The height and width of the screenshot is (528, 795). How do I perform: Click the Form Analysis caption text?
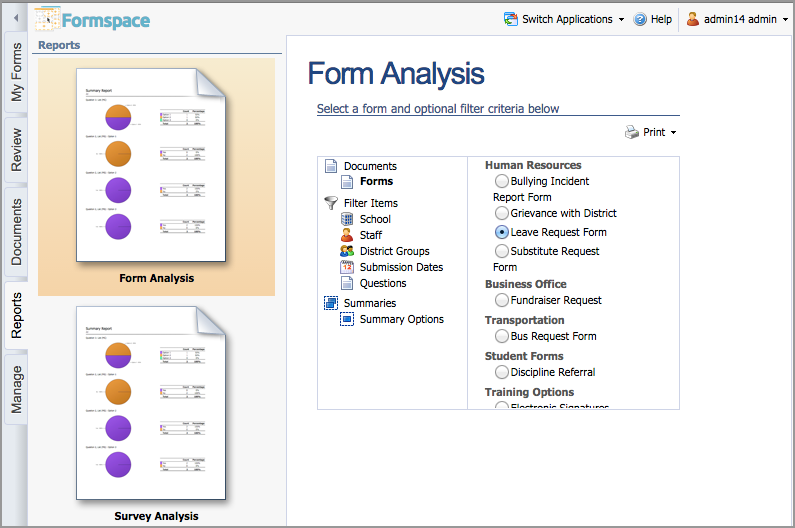tap(157, 278)
